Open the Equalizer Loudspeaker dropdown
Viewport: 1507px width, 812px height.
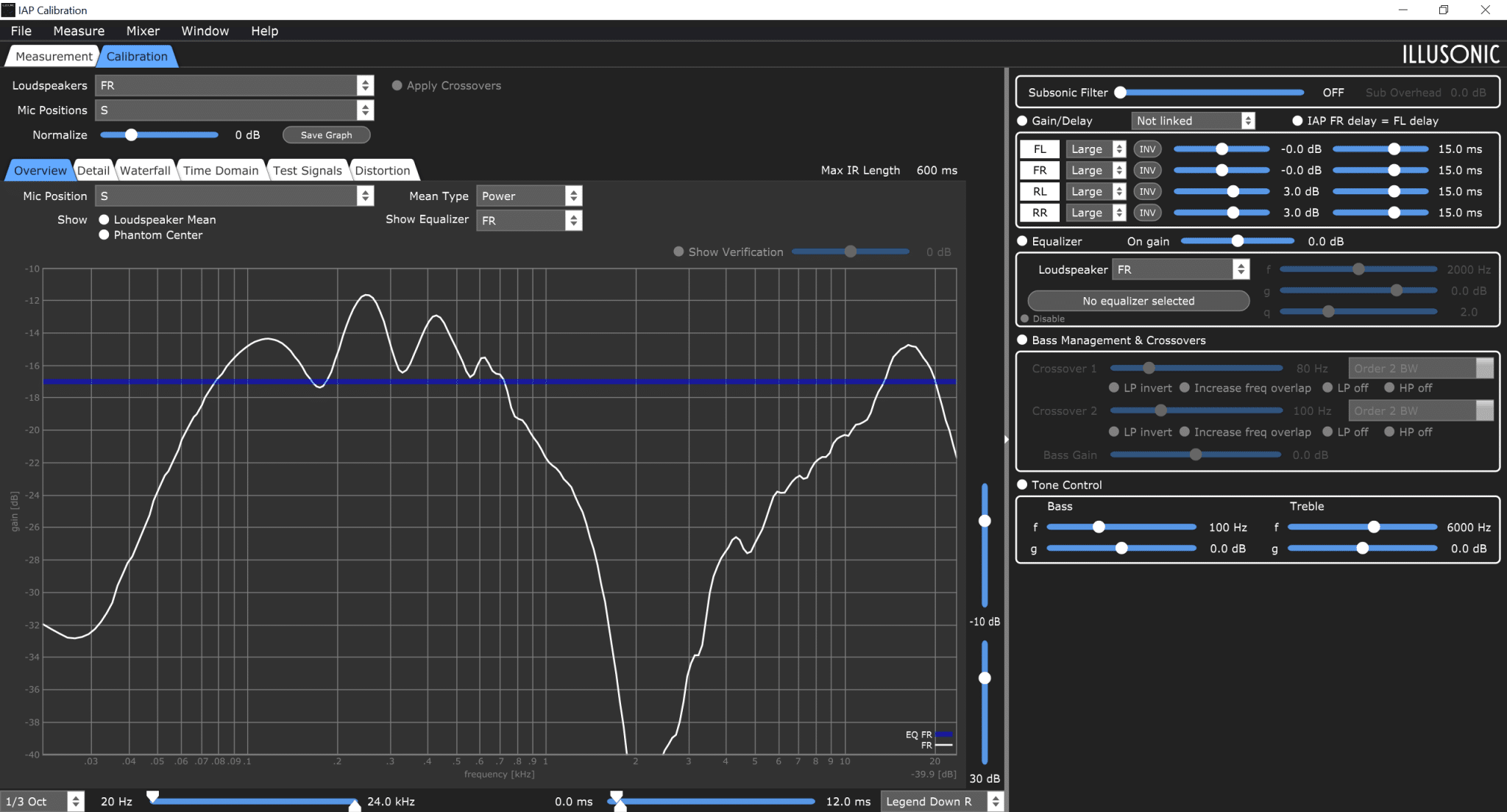(1180, 270)
